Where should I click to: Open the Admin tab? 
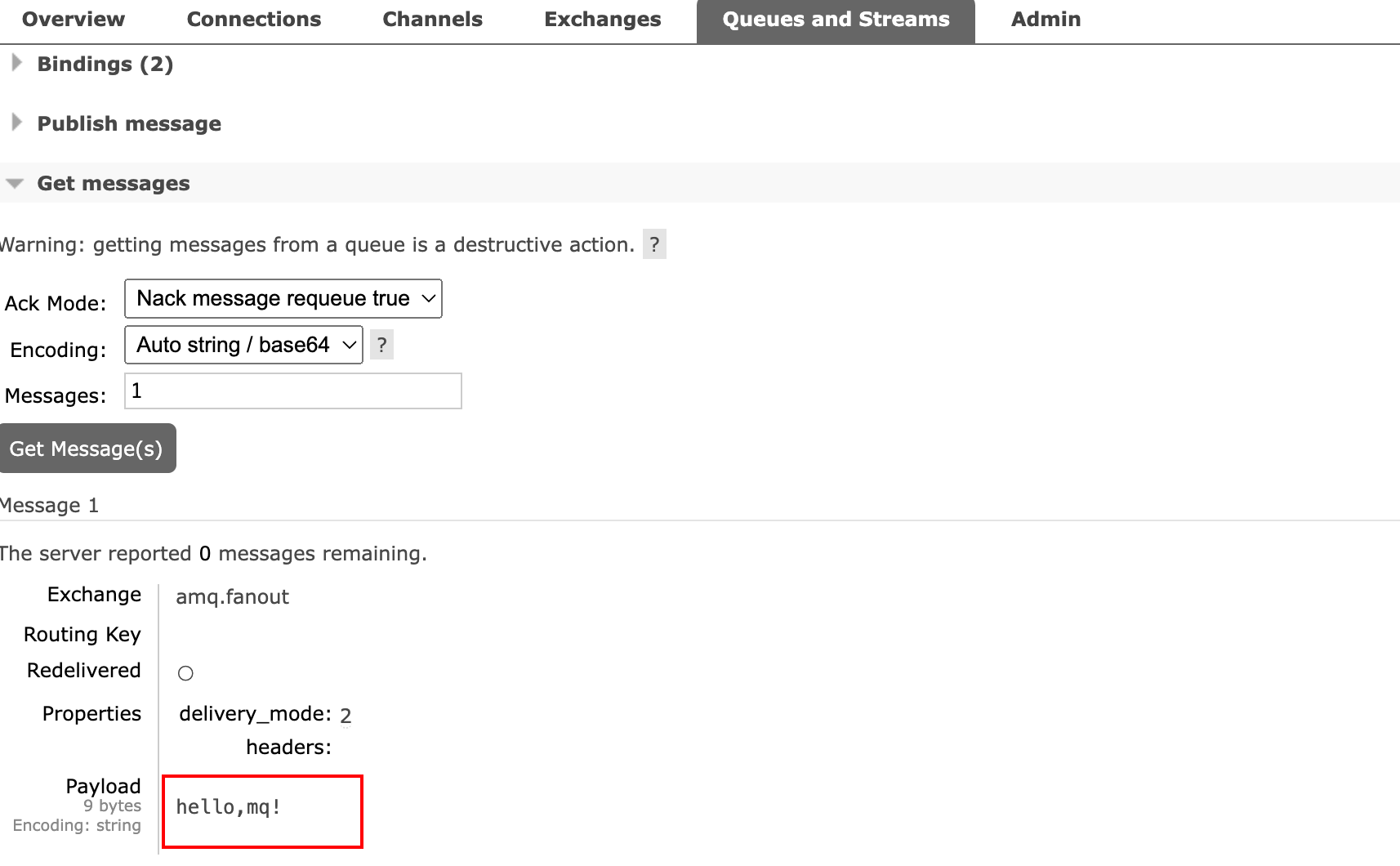point(1046,20)
